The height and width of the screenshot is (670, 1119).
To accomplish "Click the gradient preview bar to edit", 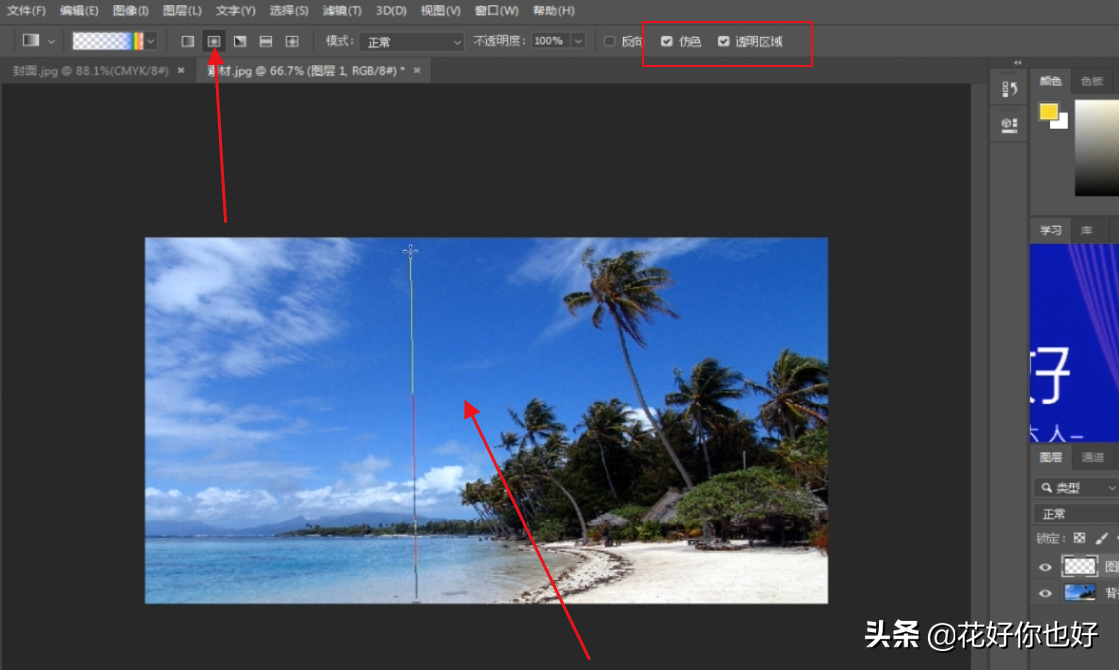I will (108, 41).
